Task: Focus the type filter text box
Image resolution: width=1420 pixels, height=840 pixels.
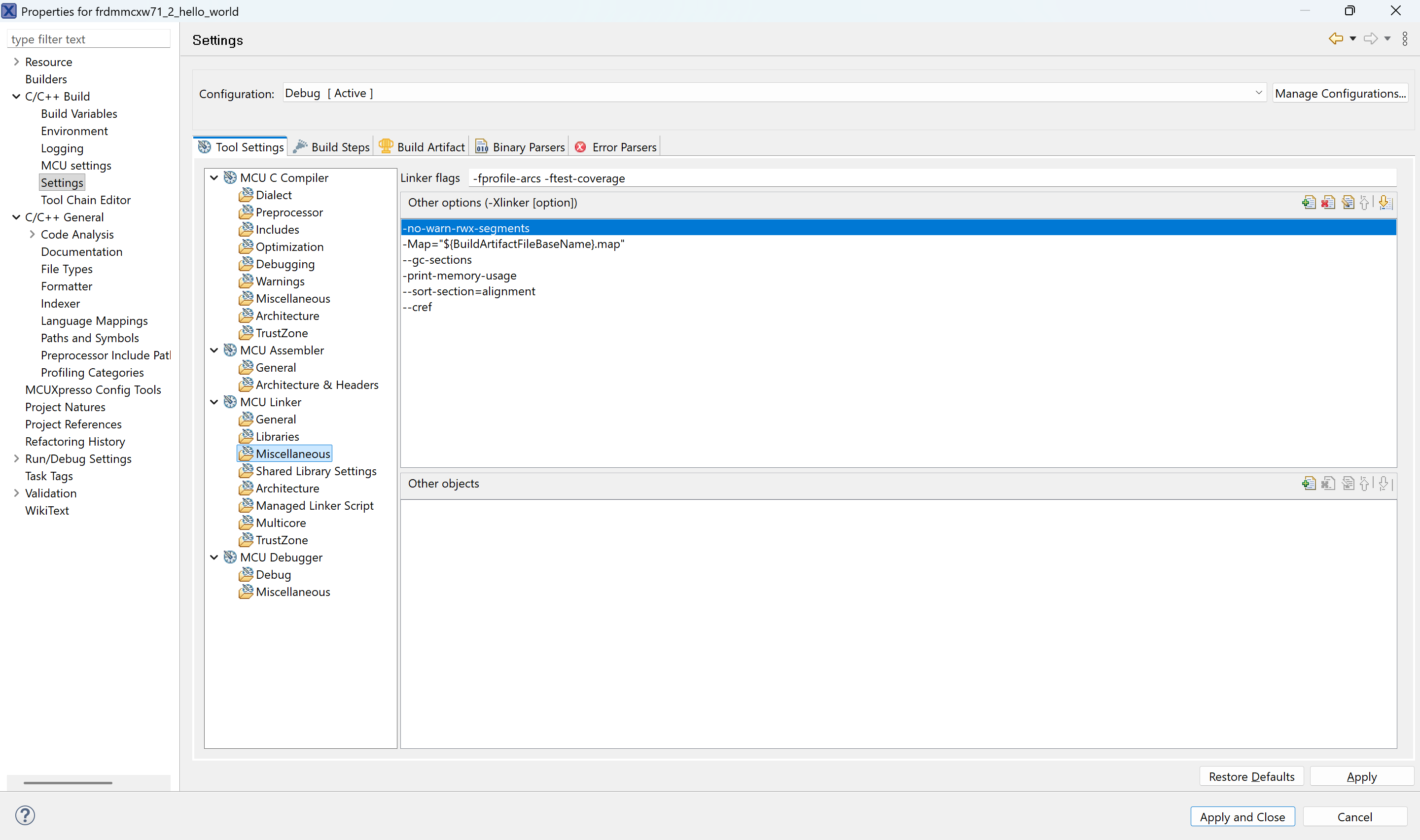Action: coord(89,39)
